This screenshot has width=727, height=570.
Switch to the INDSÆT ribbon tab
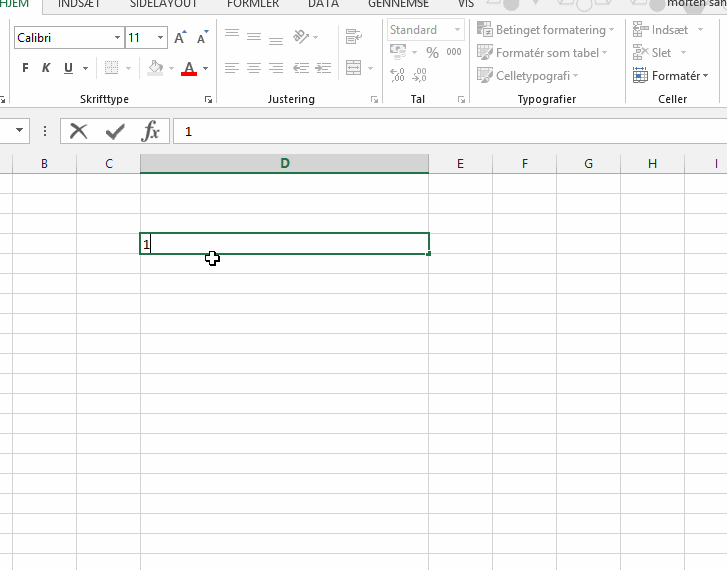(79, 4)
